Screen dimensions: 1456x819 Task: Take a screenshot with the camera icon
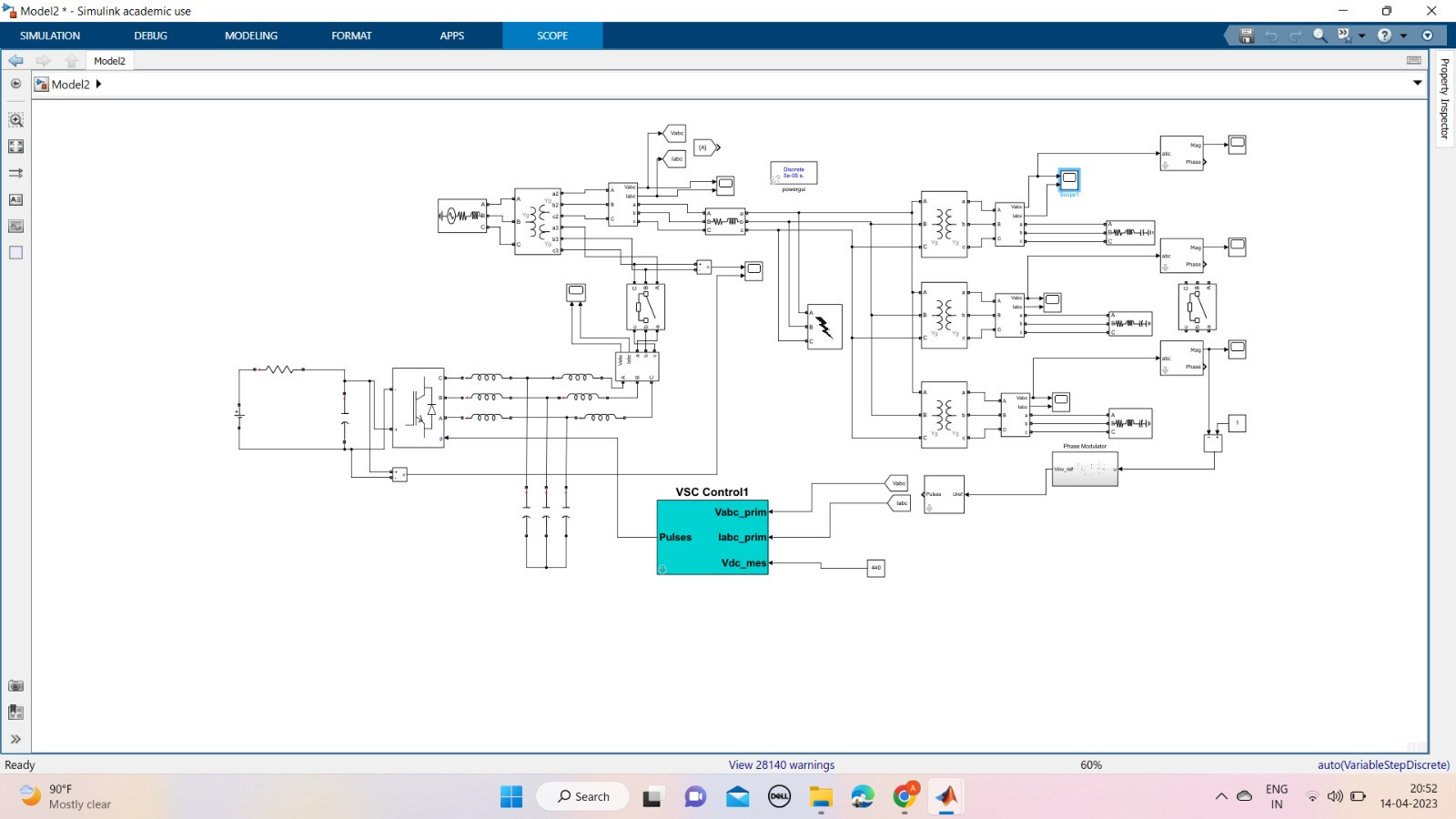point(15,686)
